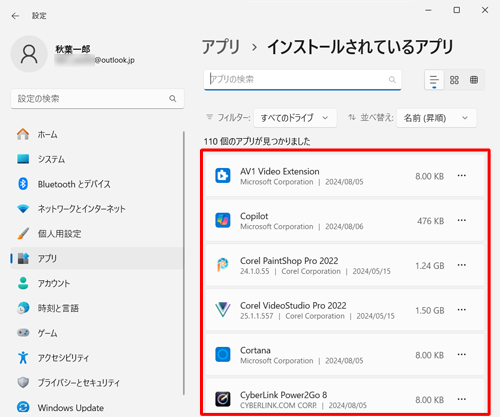
Task: Open ネットワークとインターネット settings
Action: click(97, 209)
